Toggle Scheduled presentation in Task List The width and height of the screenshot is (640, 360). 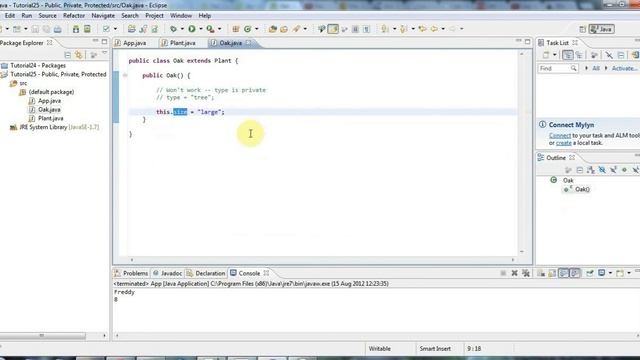pyautogui.click(x=579, y=55)
